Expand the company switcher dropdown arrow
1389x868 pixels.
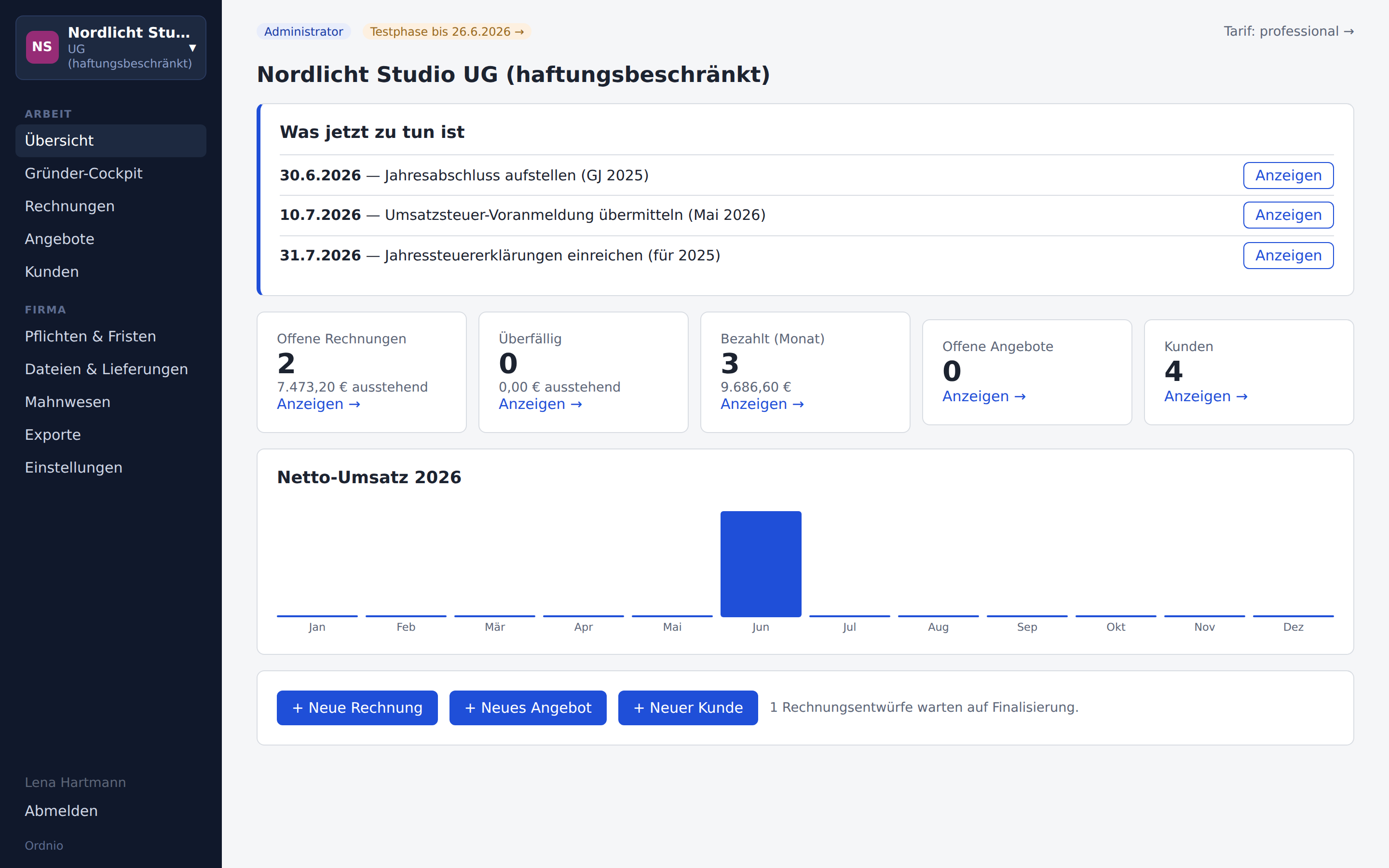193,48
